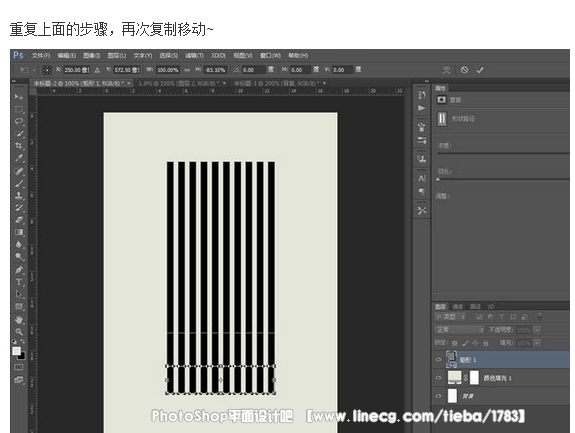
Task: Select the Crop tool
Action: [x=19, y=146]
